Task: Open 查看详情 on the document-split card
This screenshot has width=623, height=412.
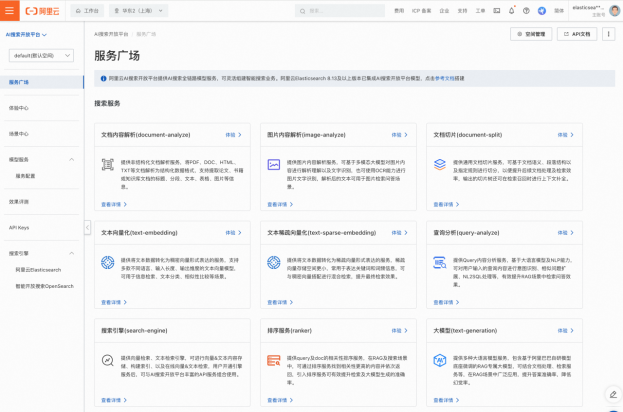Action: (446, 205)
